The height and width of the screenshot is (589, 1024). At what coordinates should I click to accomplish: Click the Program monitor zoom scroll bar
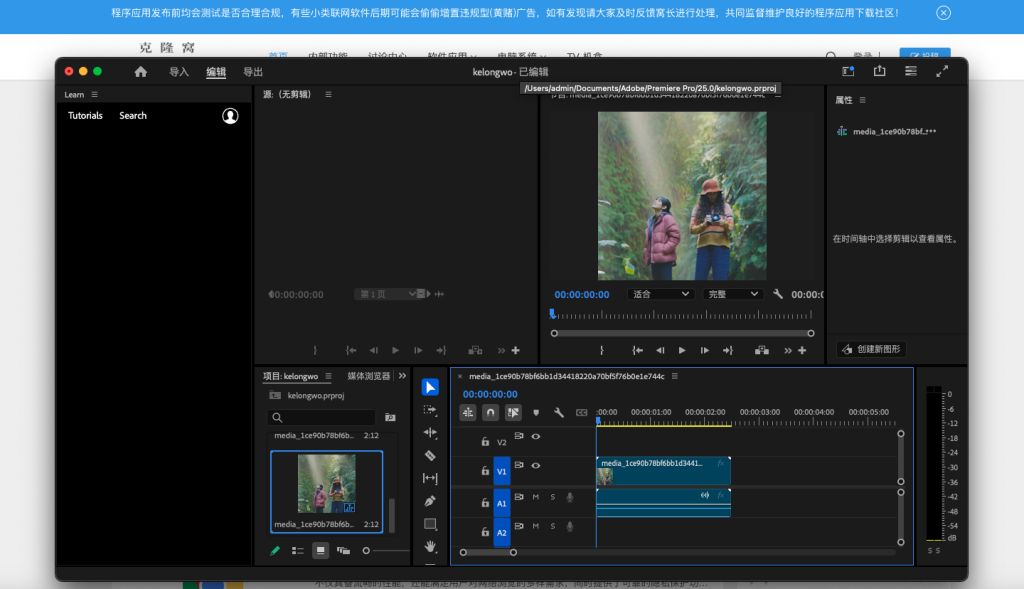pos(682,333)
